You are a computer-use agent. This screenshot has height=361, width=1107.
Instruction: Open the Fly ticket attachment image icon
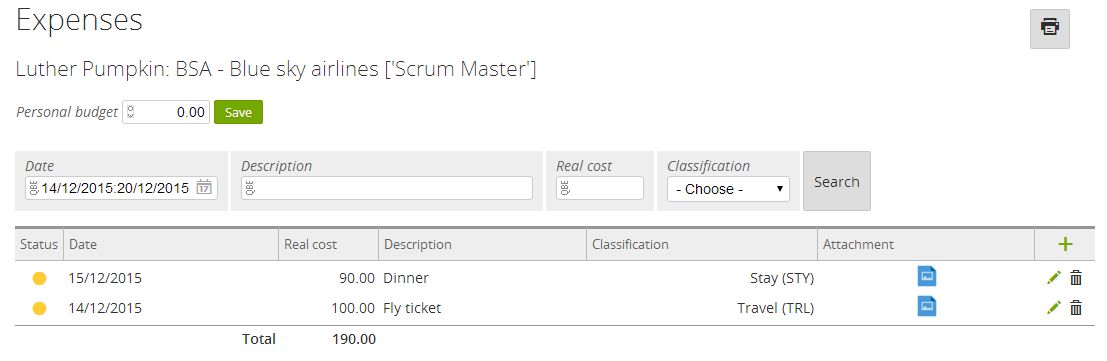927,306
